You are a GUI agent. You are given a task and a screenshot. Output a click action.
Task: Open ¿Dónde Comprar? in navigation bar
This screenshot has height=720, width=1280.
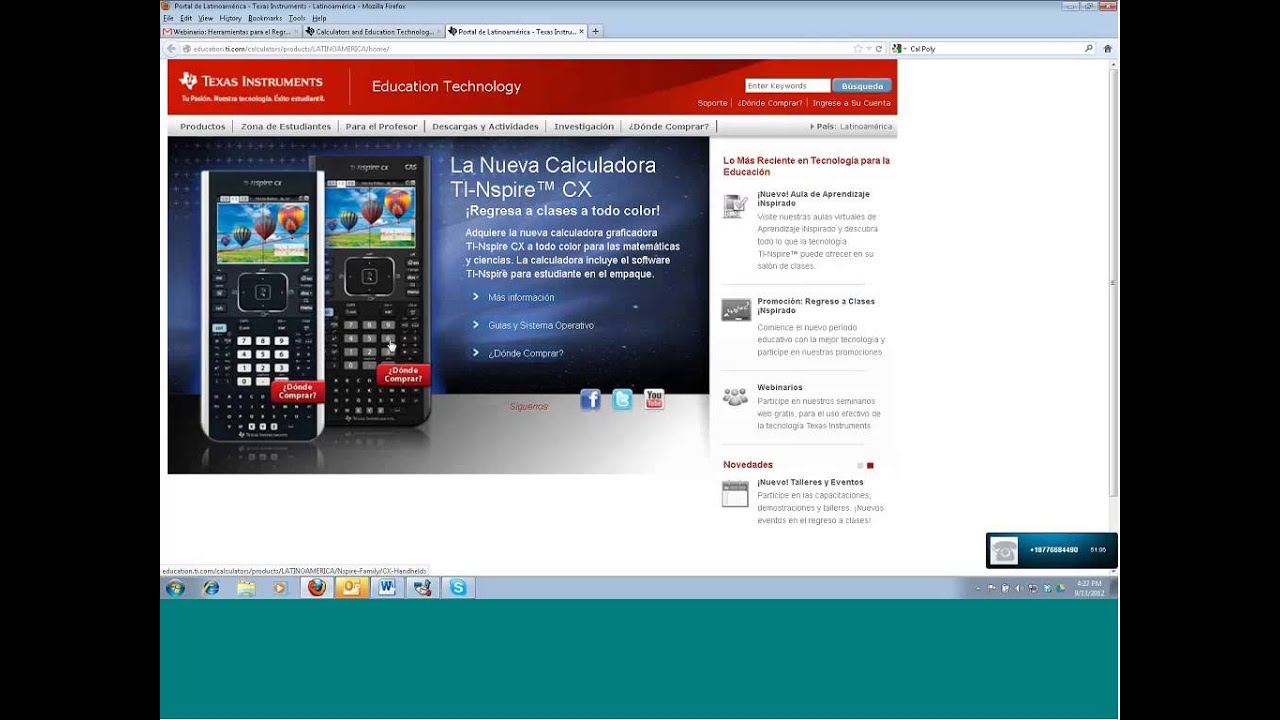click(668, 127)
